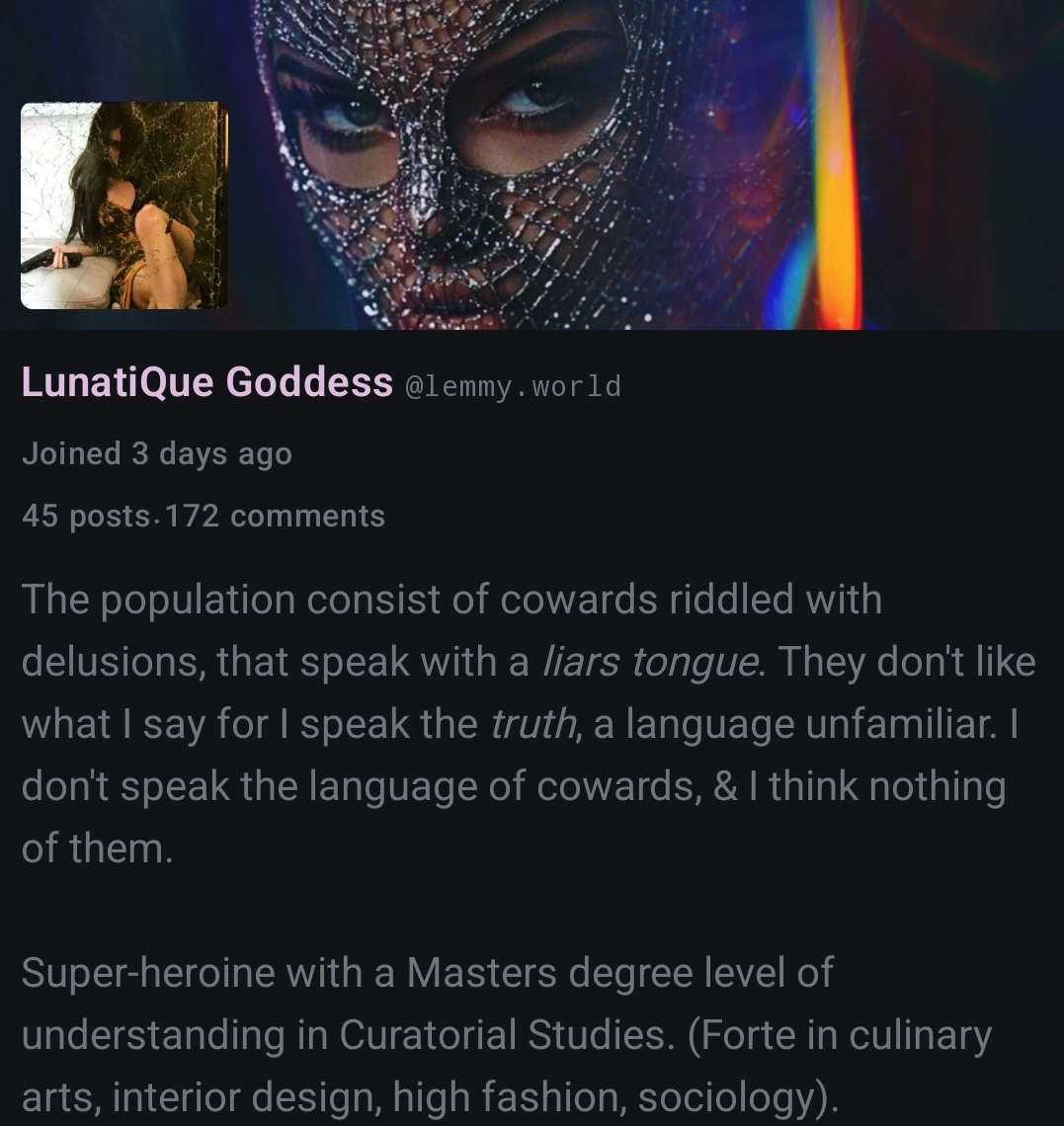Tap the rainbow light streak in the banner
This screenshot has width=1064, height=1126.
click(834, 164)
